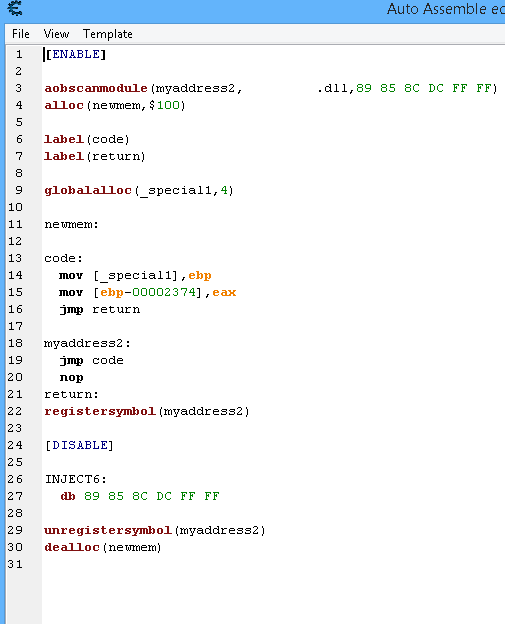Click the myaddress2: label on line 18
The image size is (505, 624).
coord(87,343)
